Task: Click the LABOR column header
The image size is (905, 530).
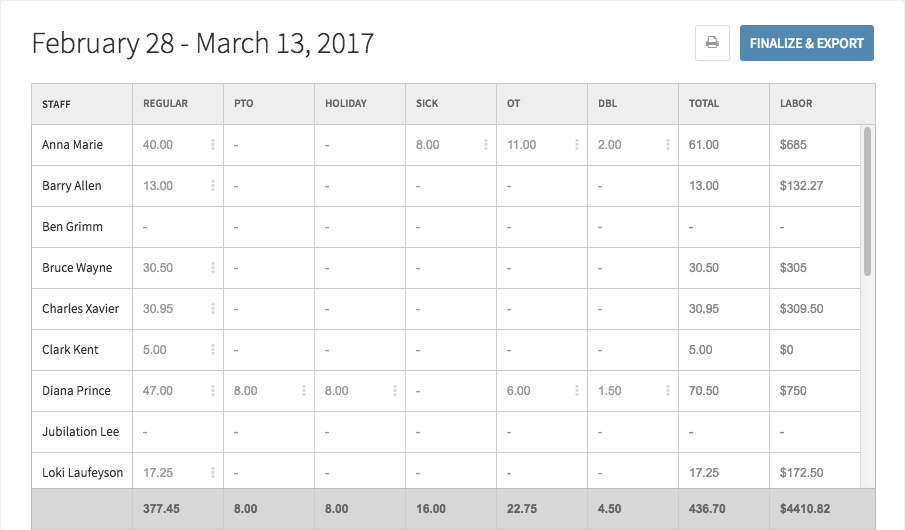Action: (796, 103)
